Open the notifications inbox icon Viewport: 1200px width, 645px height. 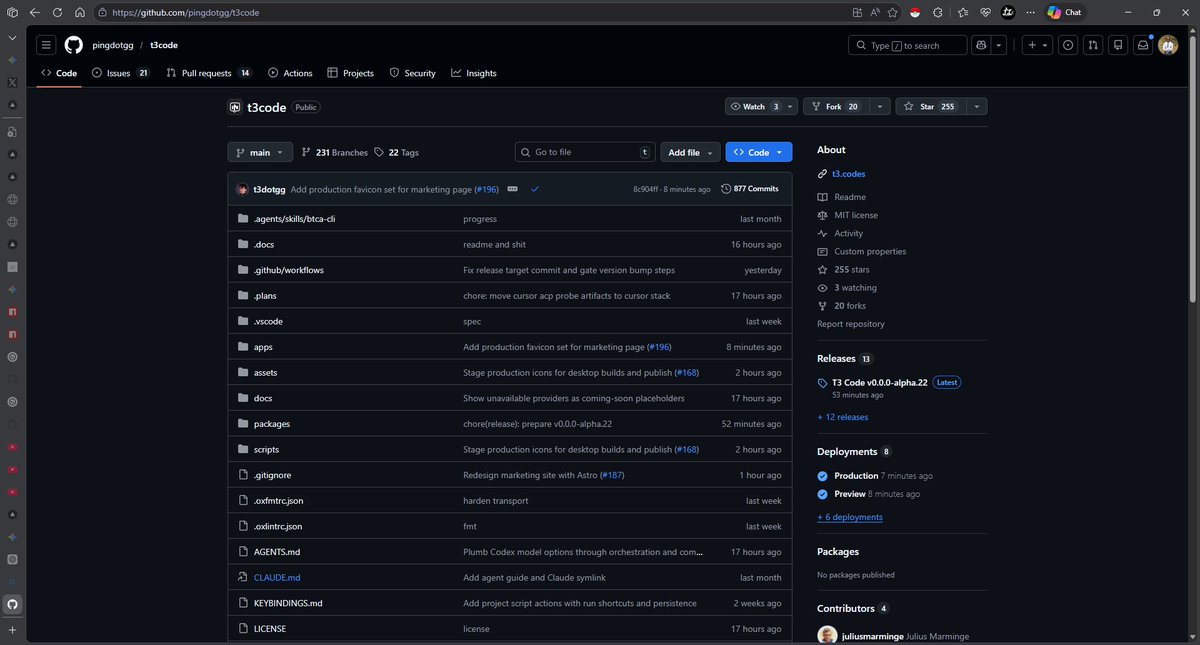point(1142,45)
